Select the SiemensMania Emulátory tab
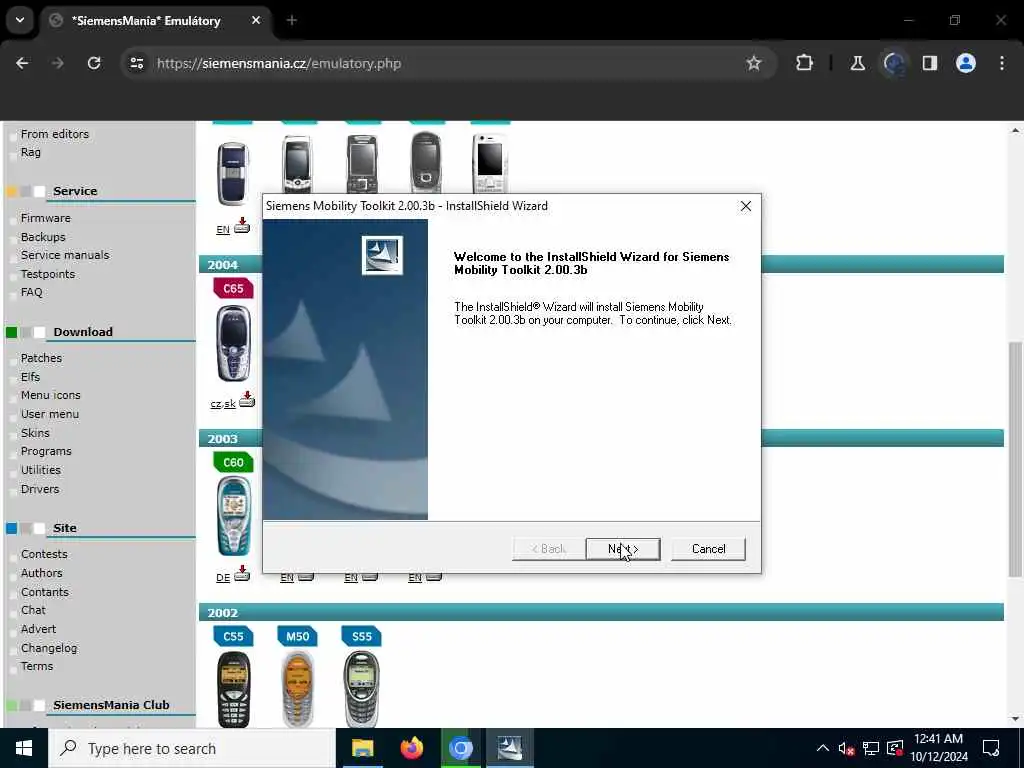This screenshot has height=768, width=1024. point(153,21)
